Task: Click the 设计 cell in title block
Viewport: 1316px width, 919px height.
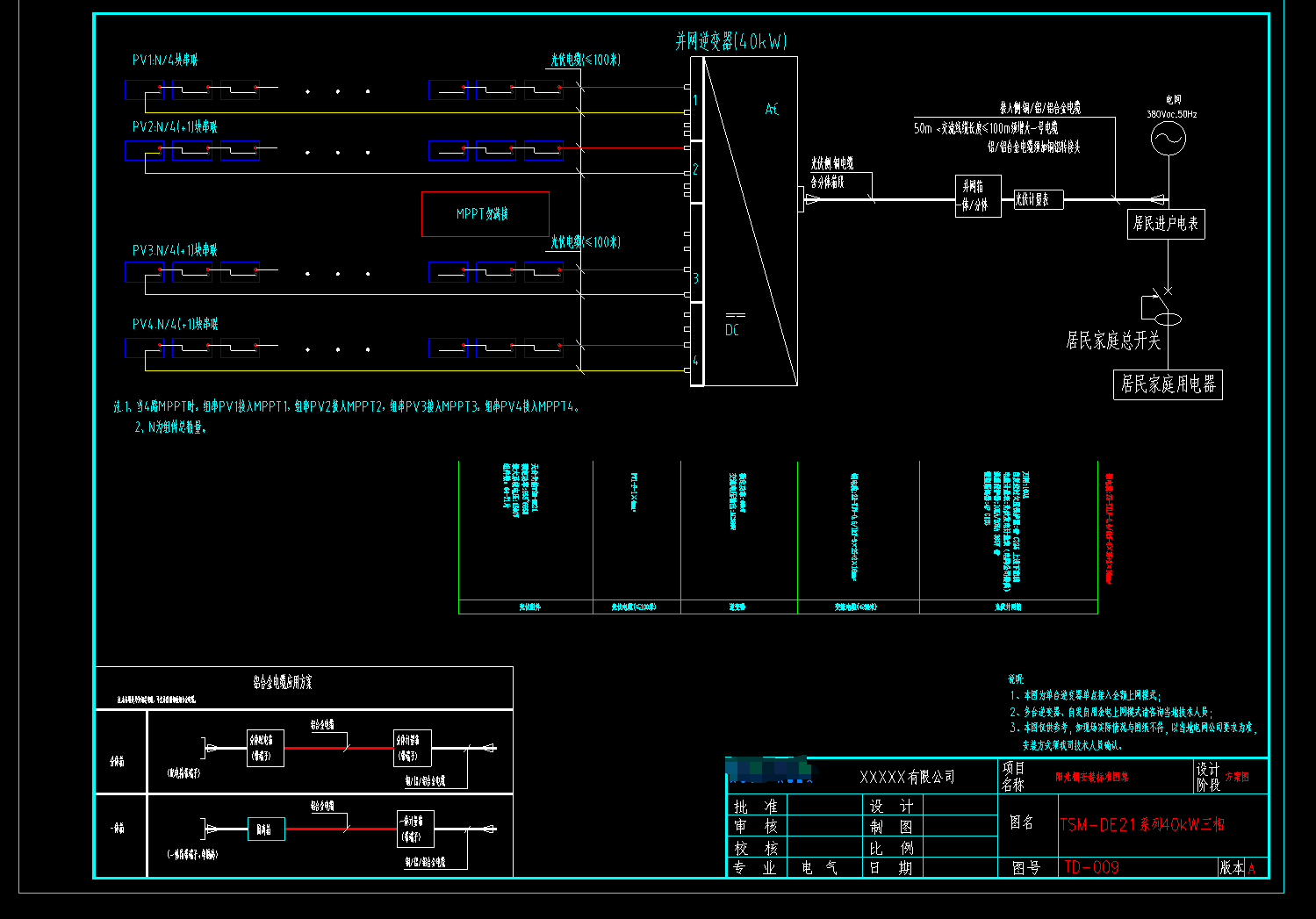Action: tap(892, 806)
